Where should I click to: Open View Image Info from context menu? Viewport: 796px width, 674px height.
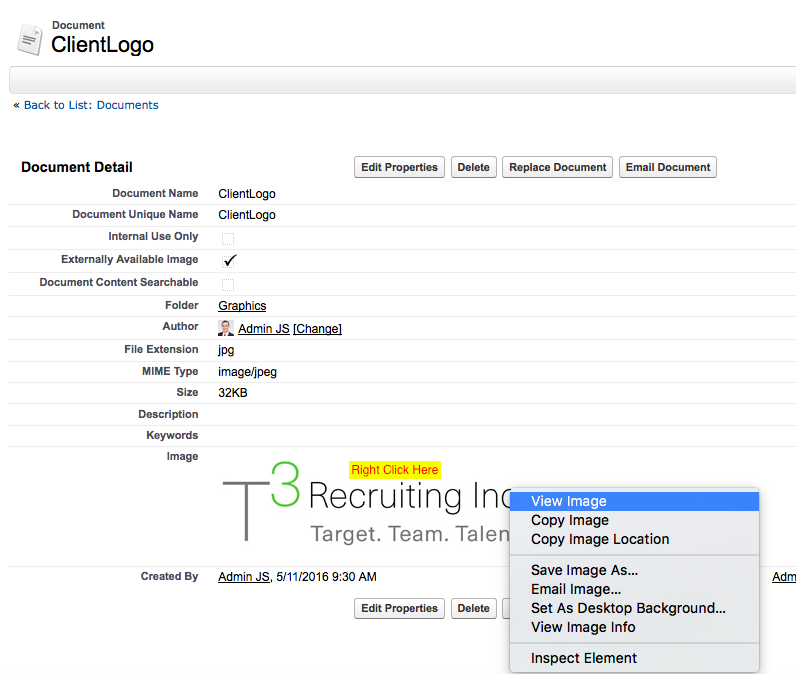(x=634, y=627)
